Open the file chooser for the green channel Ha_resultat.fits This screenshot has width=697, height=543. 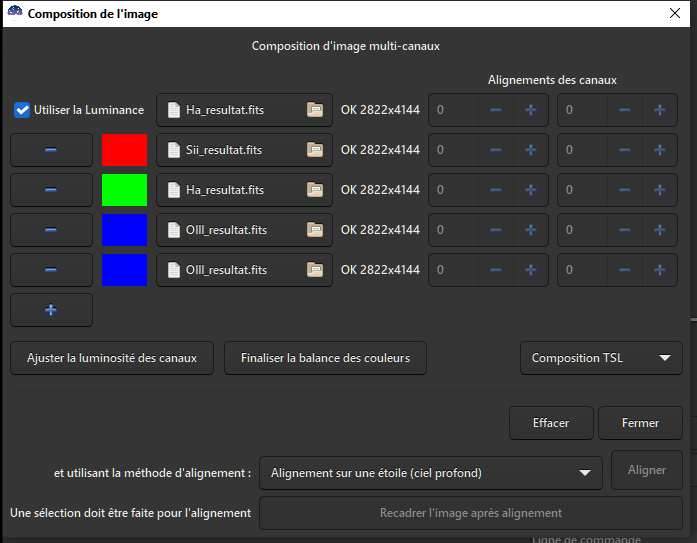coord(244,190)
